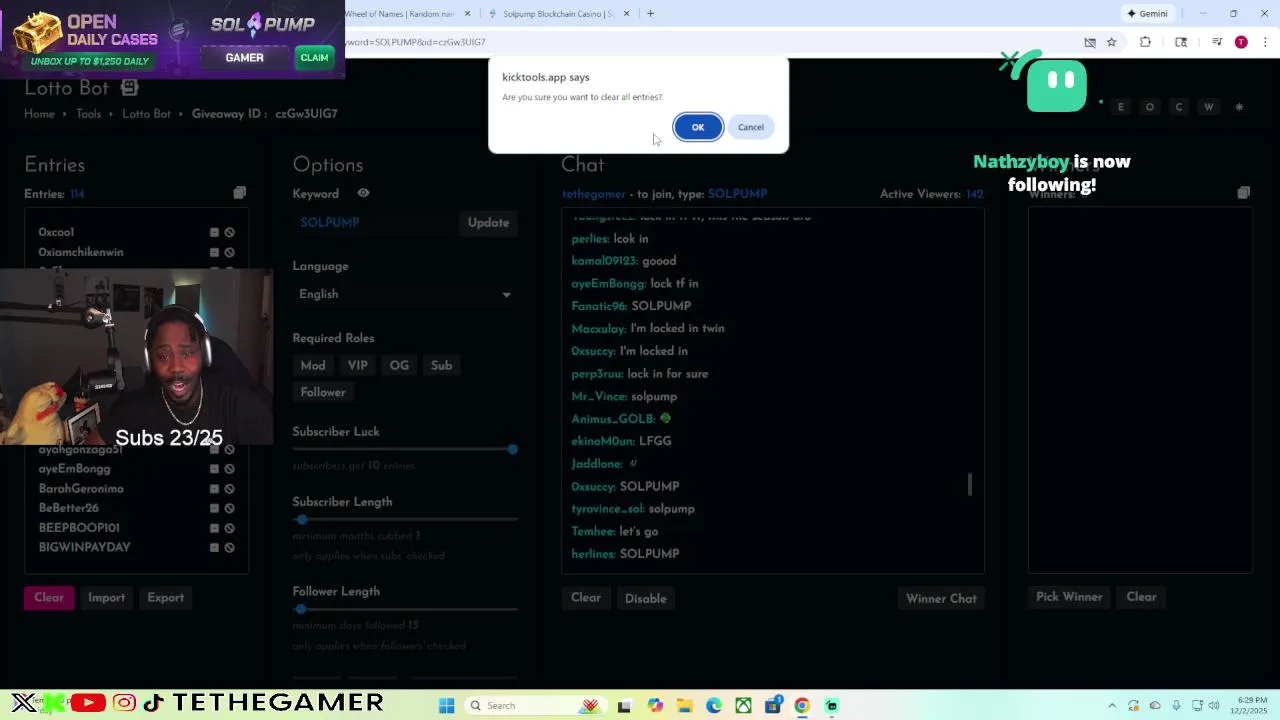This screenshot has height=720, width=1280.
Task: Toggle the VIP required role
Action: click(358, 365)
